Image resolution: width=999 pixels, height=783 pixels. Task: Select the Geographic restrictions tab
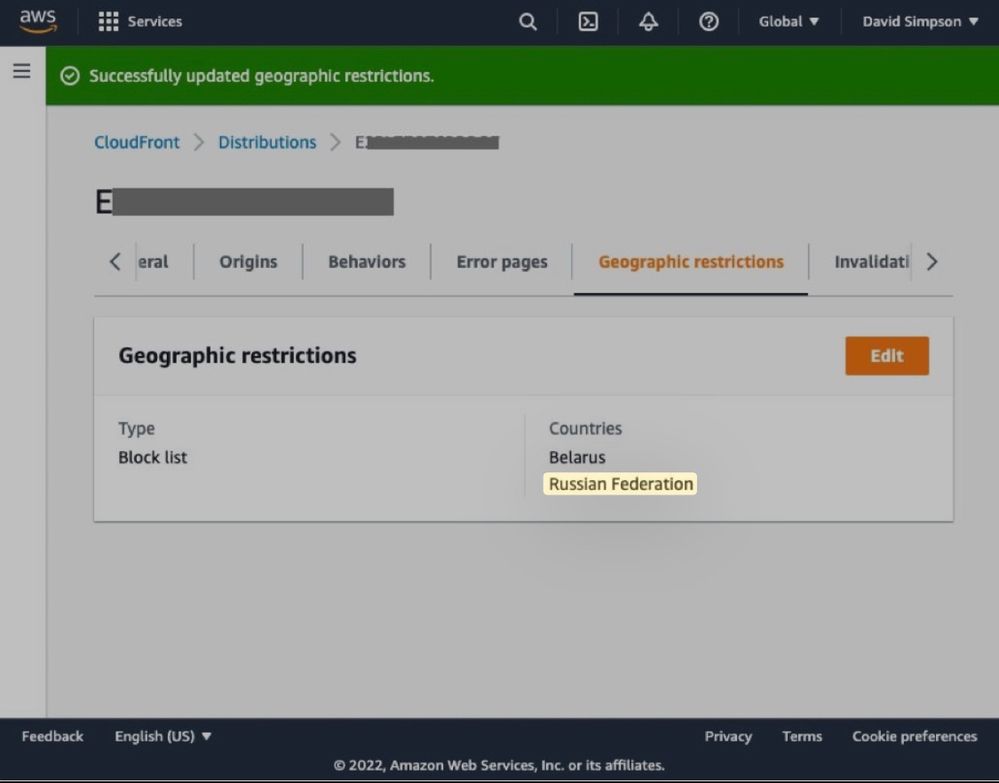691,262
